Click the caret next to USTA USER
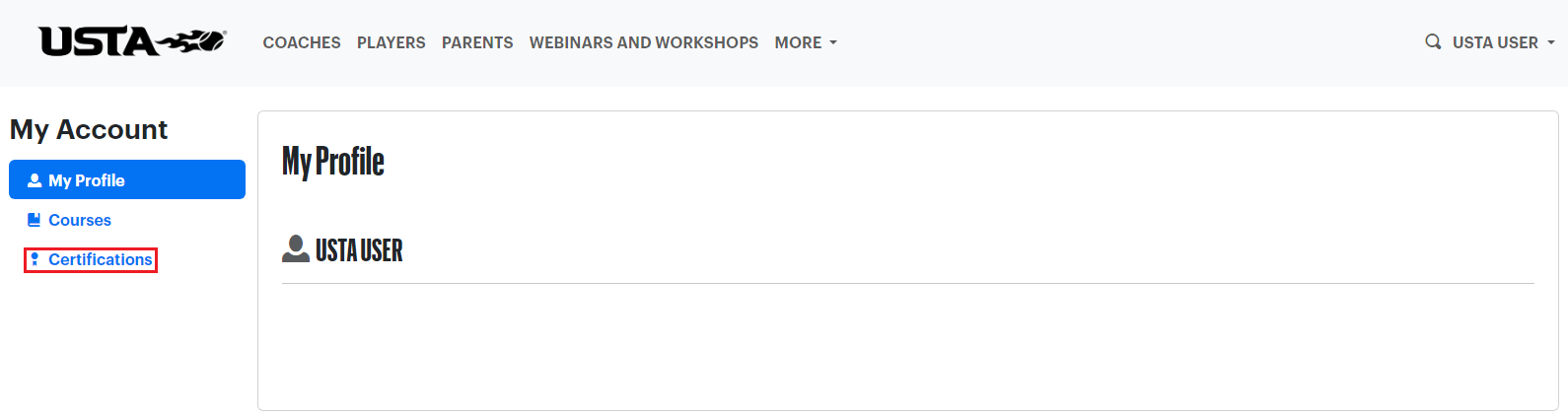The height and width of the screenshot is (419, 1568). tap(1551, 43)
